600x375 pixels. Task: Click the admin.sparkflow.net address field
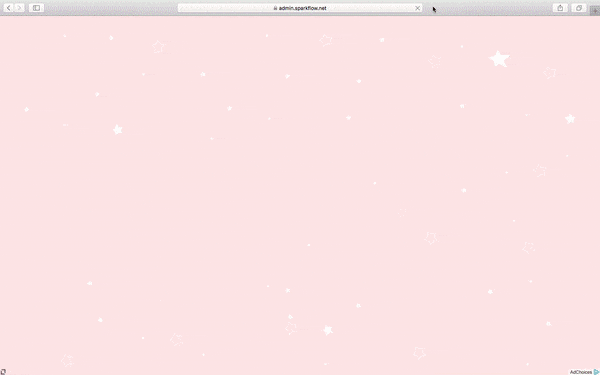click(300, 8)
